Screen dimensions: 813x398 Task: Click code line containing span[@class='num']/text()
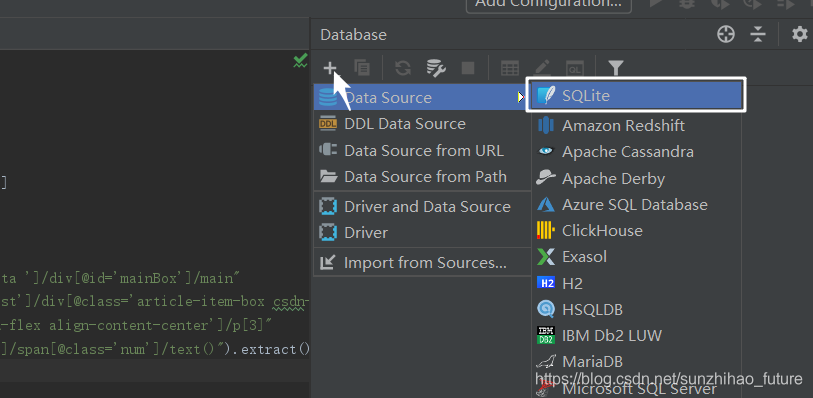point(155,349)
